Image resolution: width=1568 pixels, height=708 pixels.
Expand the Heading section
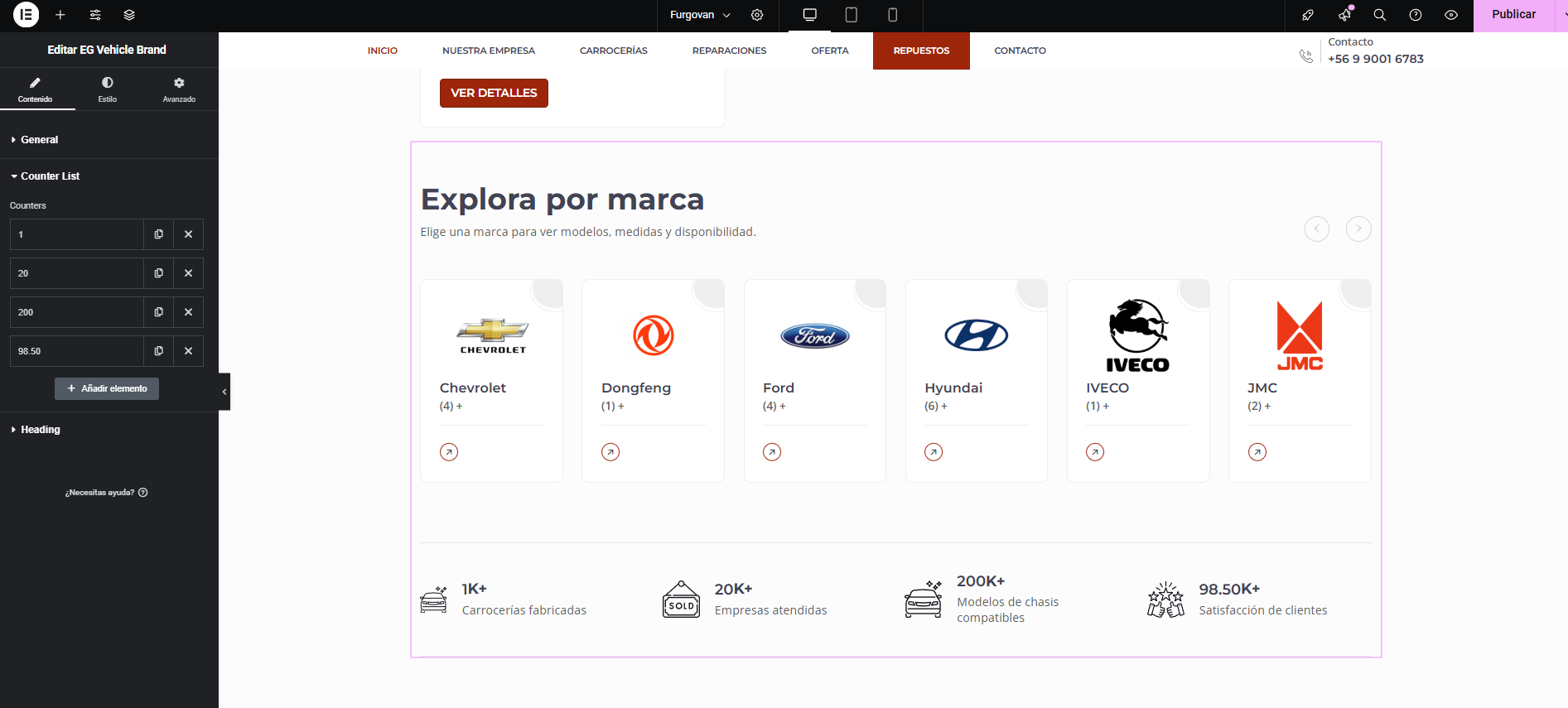pos(109,430)
